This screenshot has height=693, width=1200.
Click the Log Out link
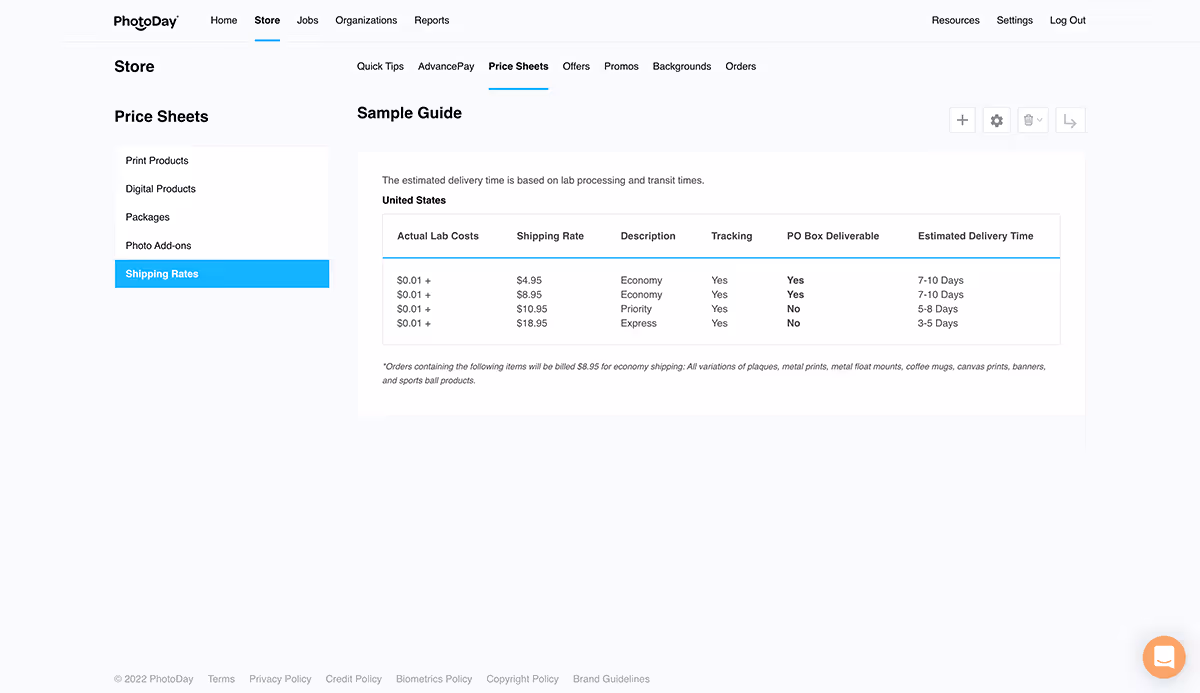pos(1068,20)
